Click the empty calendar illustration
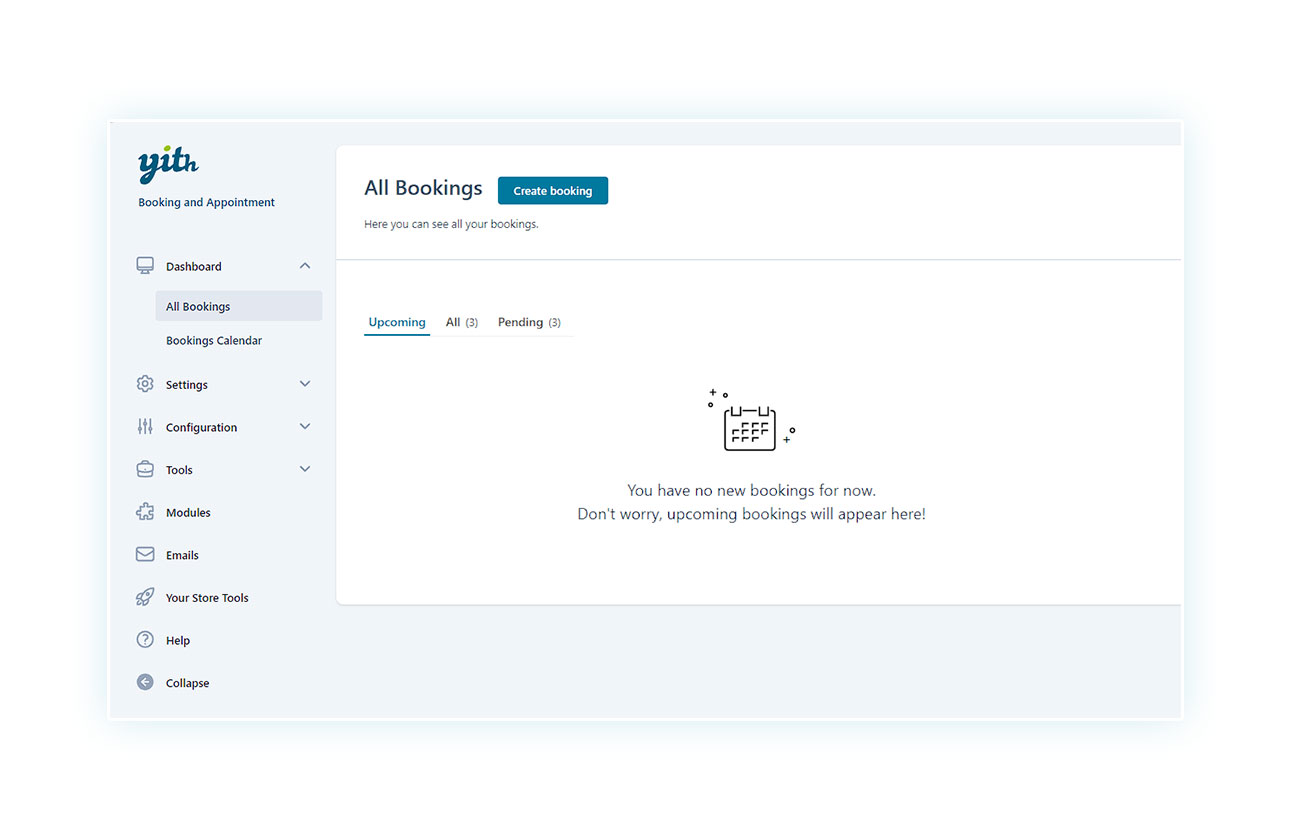 pos(751,420)
